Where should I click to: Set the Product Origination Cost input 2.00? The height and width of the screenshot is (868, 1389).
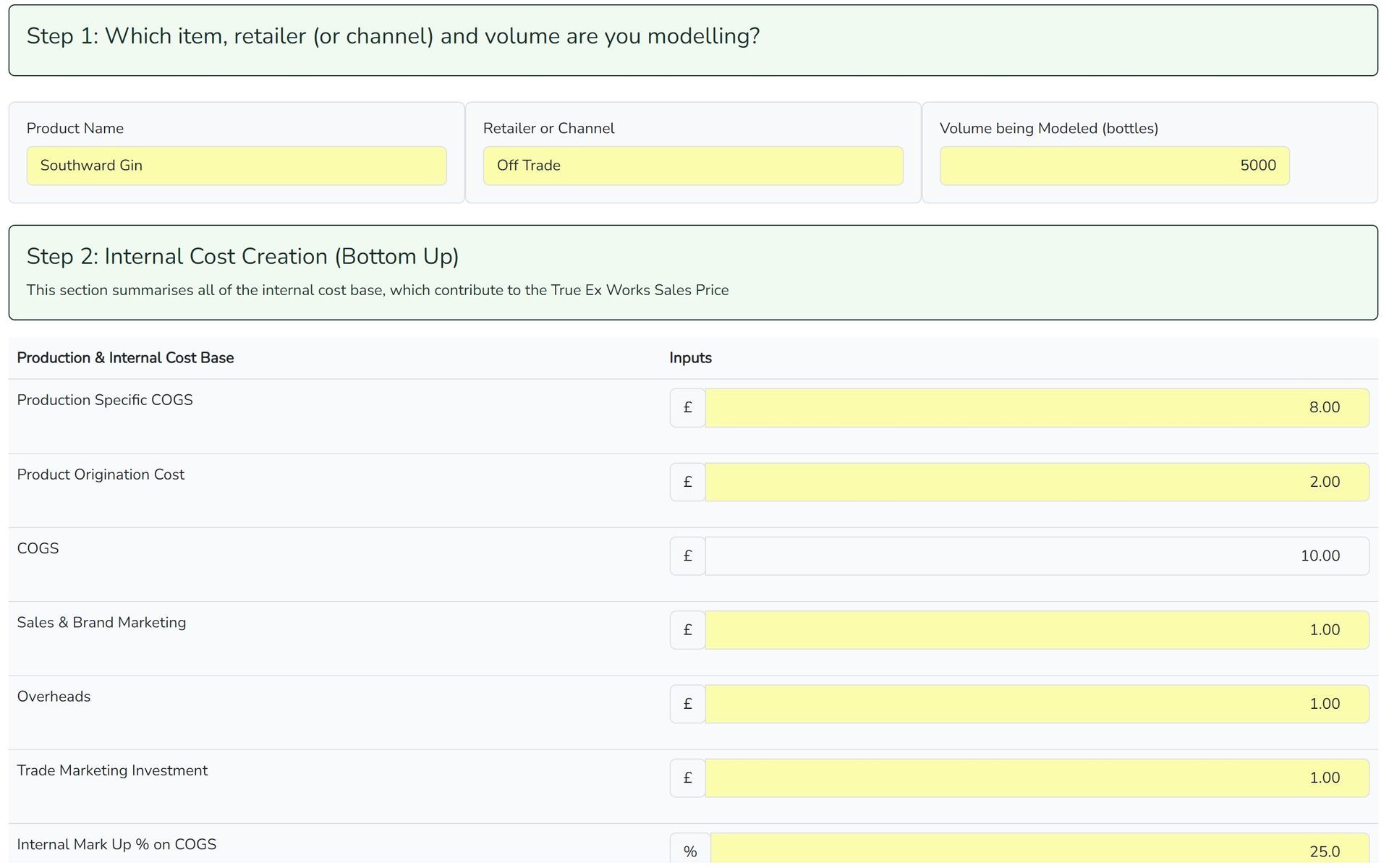(x=1037, y=482)
